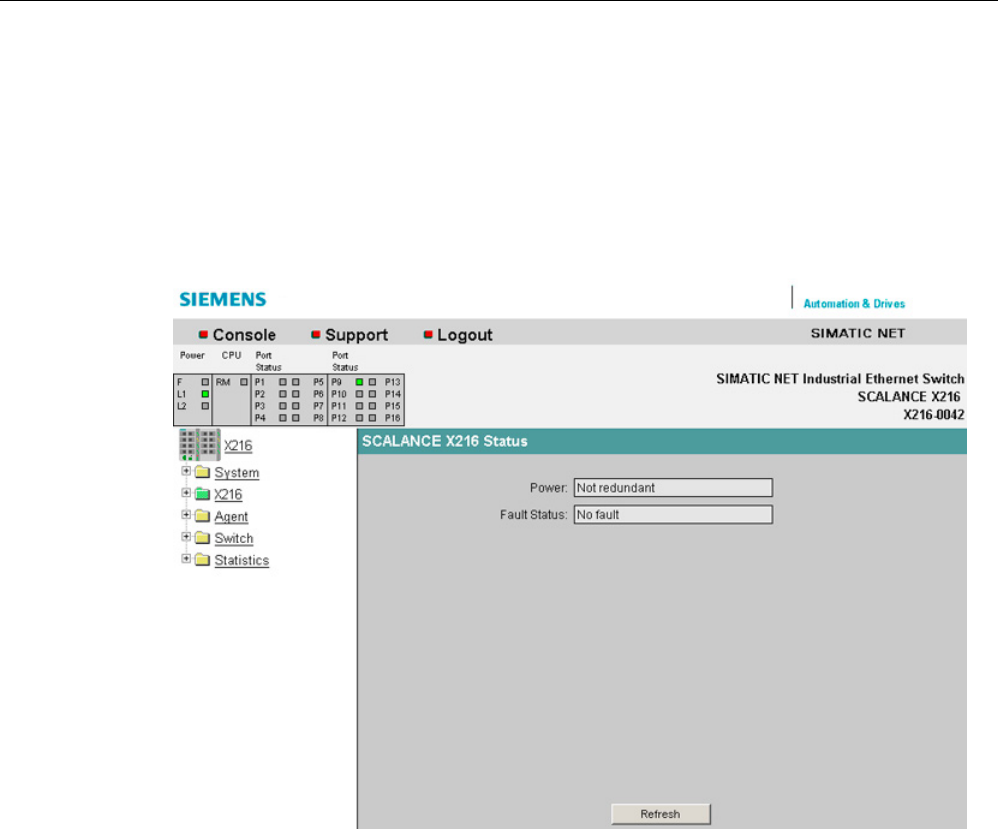Screen dimensions: 998x829
Task: Click the red Support bullet icon
Action: (x=316, y=335)
